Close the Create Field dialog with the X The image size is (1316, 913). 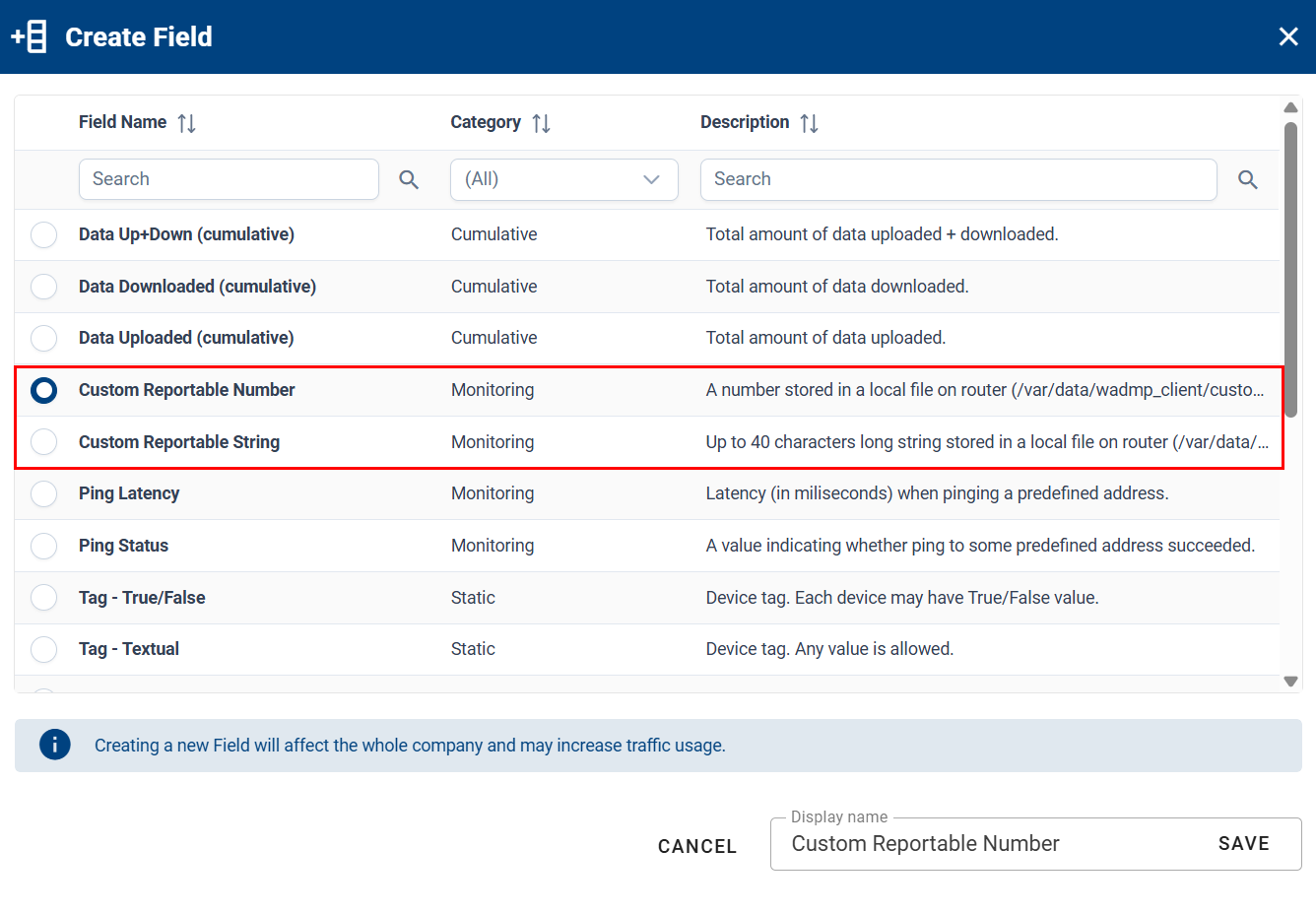click(x=1288, y=35)
